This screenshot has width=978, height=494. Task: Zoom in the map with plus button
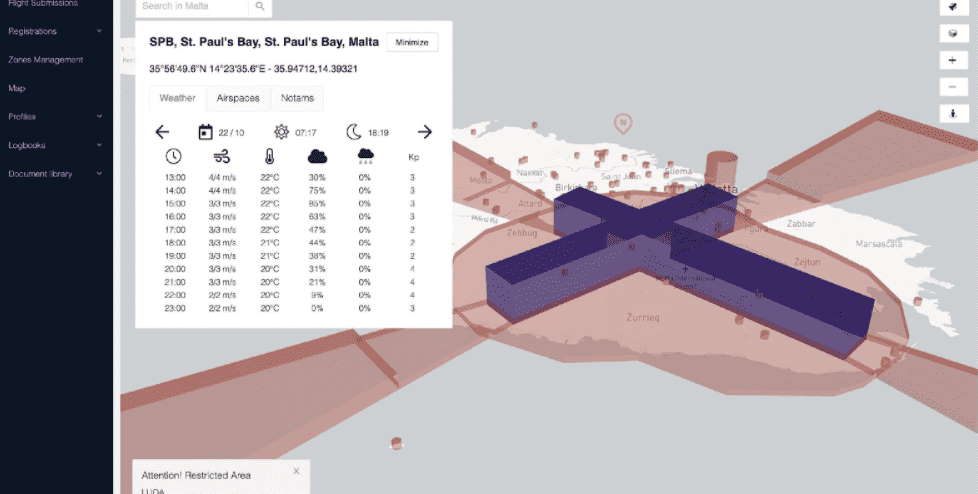pyautogui.click(x=954, y=60)
